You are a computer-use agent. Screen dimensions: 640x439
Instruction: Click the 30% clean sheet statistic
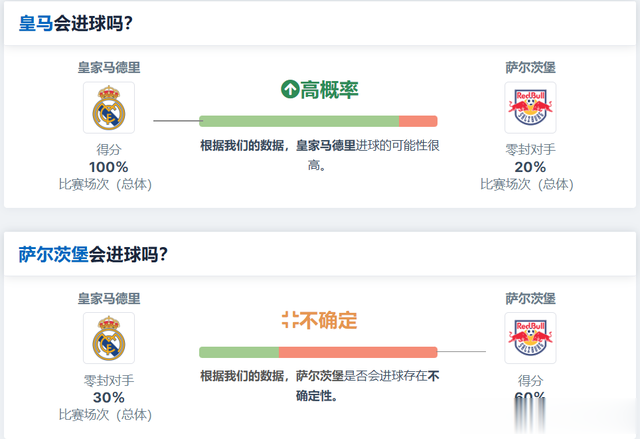click(x=109, y=397)
